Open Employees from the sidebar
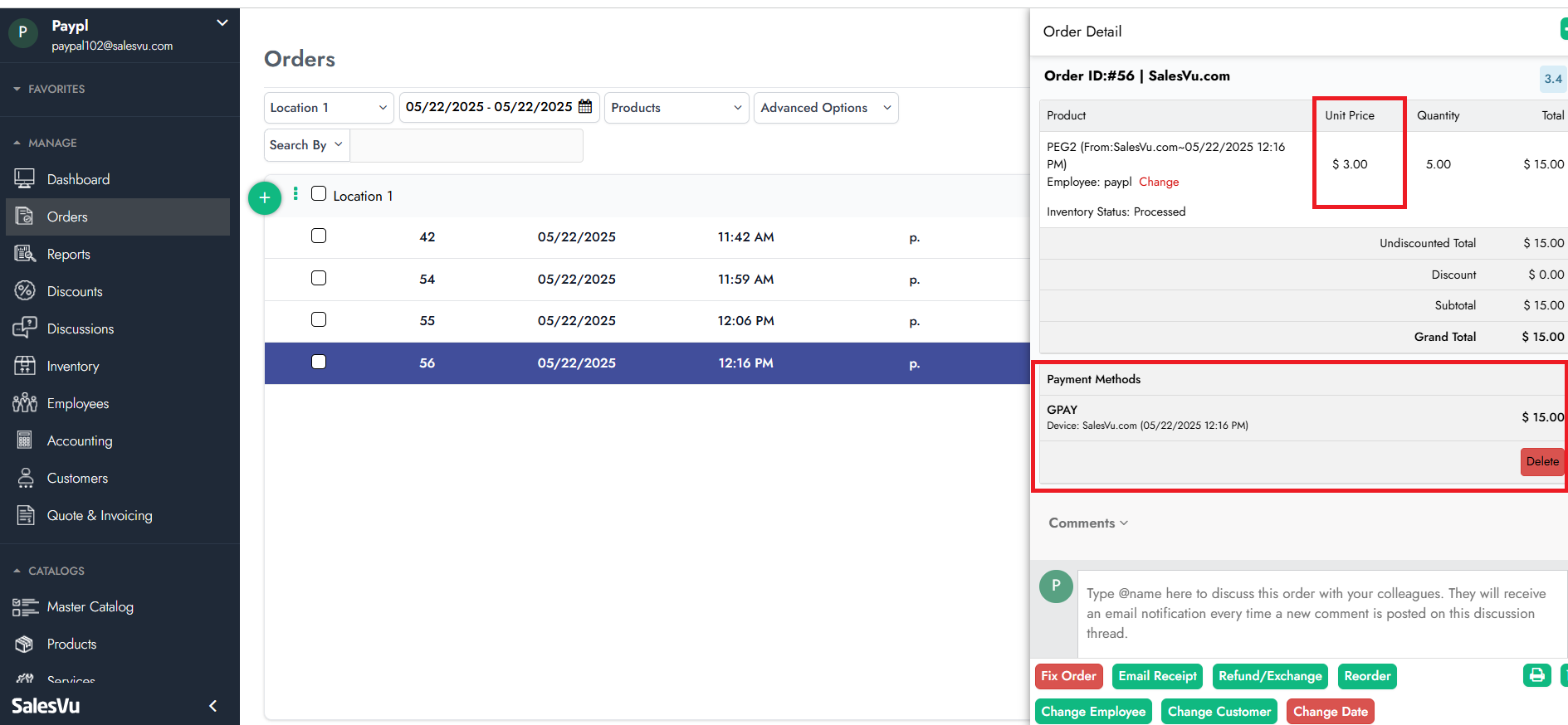 coord(78,403)
